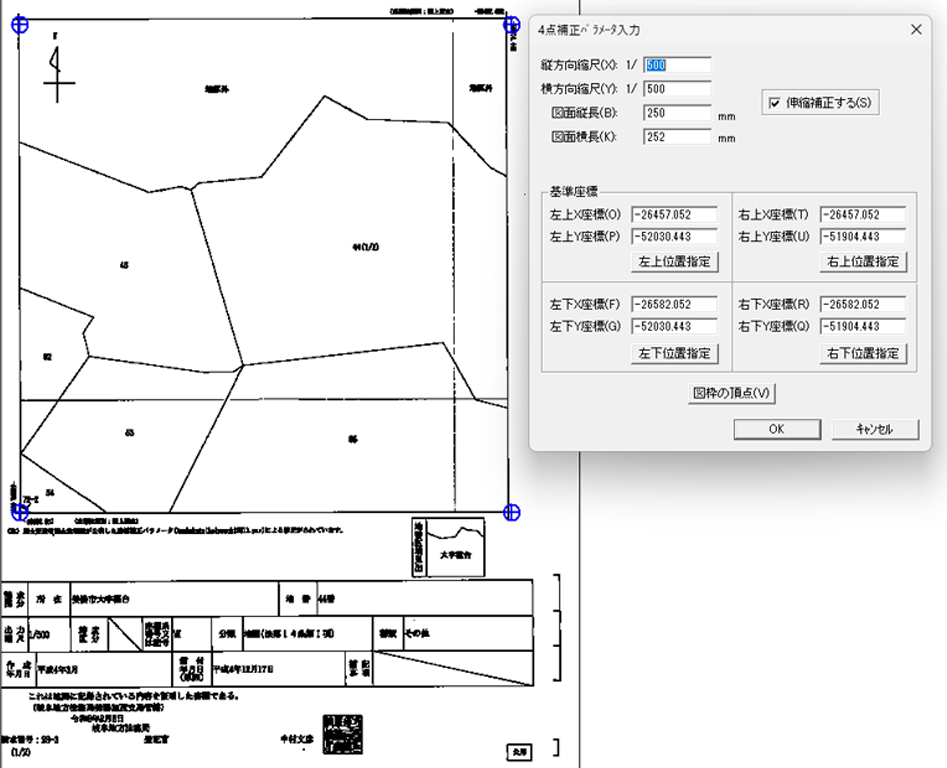Click the bottom-right blue corner registration marker

512,512
